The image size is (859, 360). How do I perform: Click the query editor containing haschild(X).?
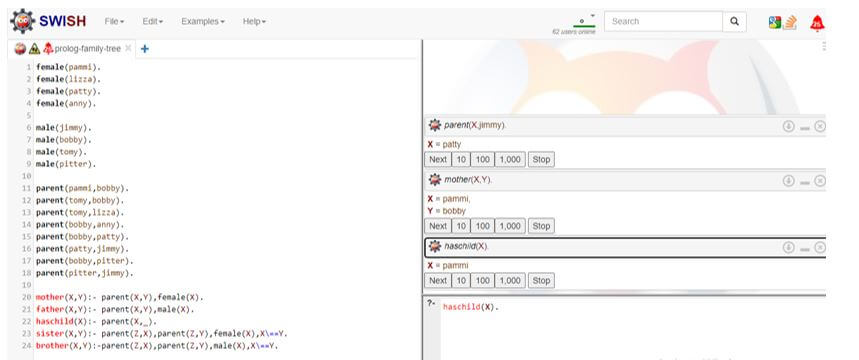click(633, 328)
